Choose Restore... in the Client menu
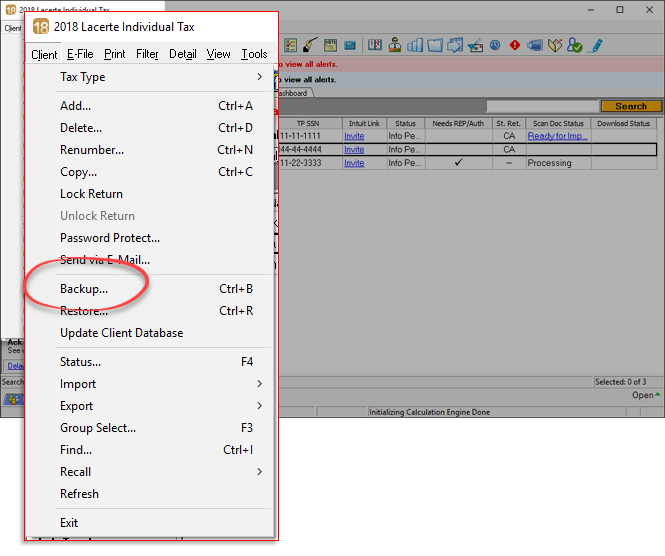 tap(84, 311)
